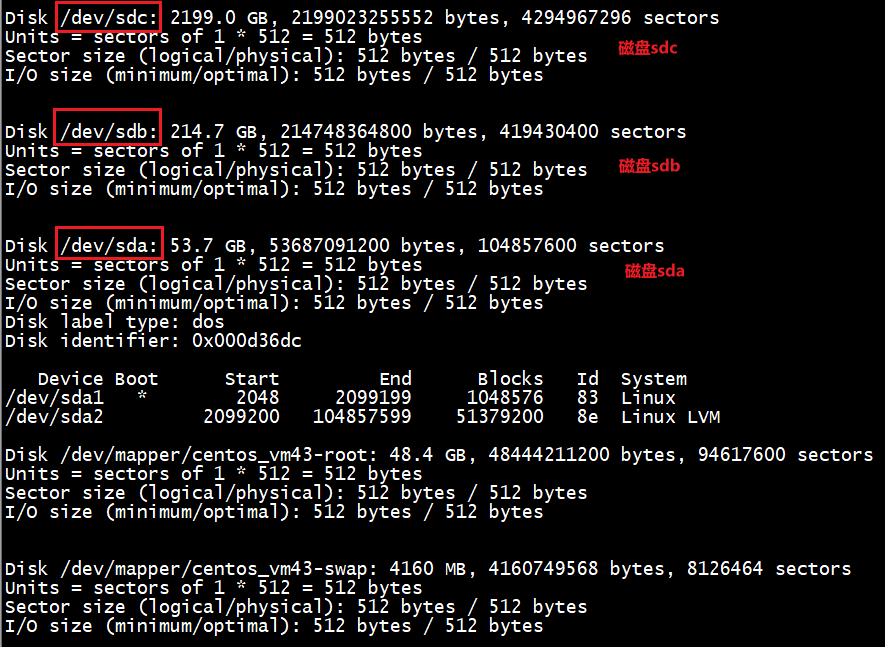Click the red 磁盘sdb annotation
The image size is (885, 647).
click(649, 166)
